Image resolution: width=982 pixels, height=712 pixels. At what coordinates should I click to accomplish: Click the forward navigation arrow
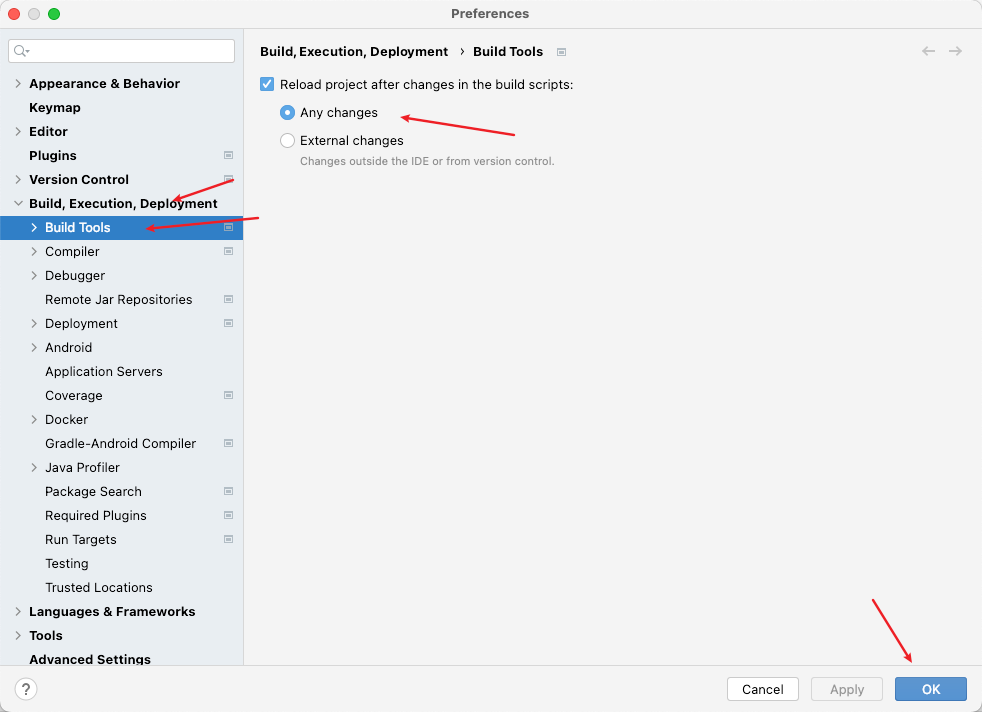point(955,51)
